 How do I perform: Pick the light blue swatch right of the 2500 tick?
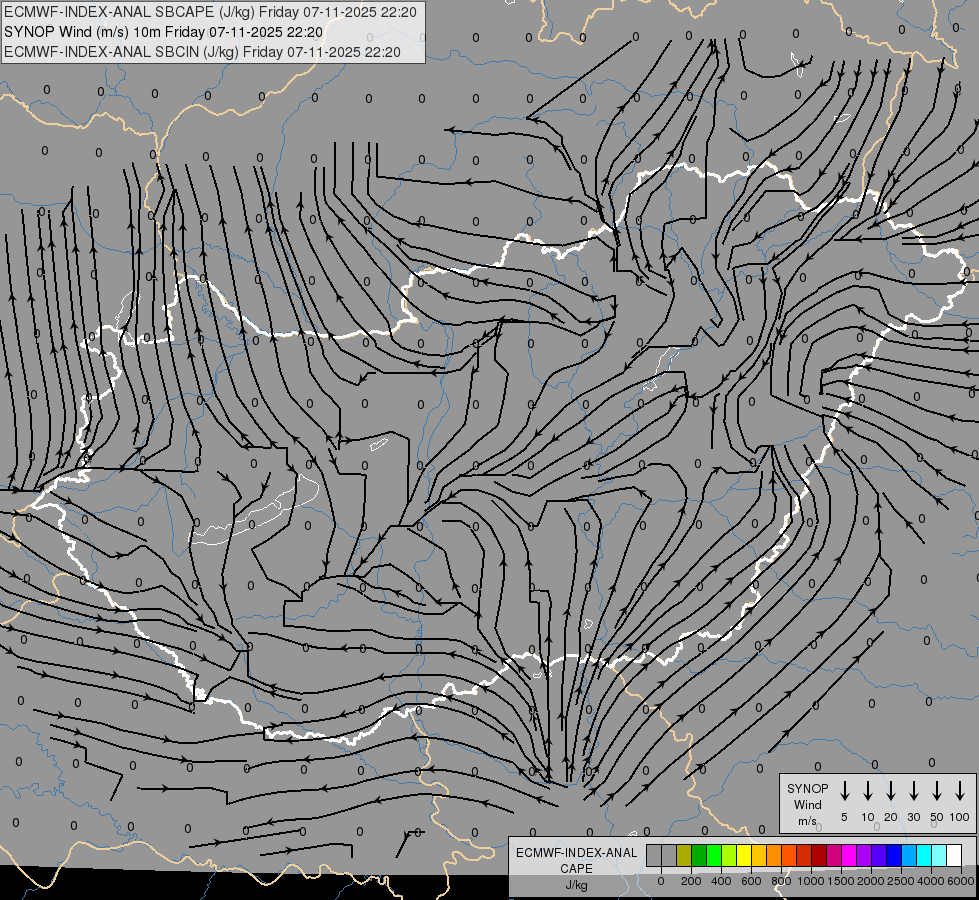pyautogui.click(x=909, y=855)
